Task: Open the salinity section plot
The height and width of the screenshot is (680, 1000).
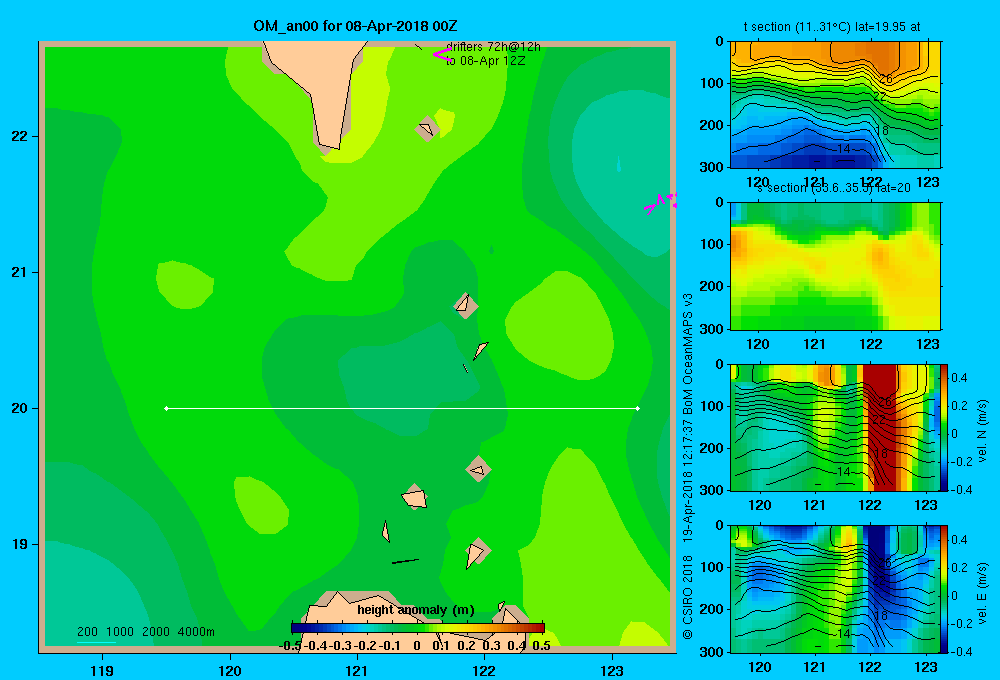Action: click(835, 266)
